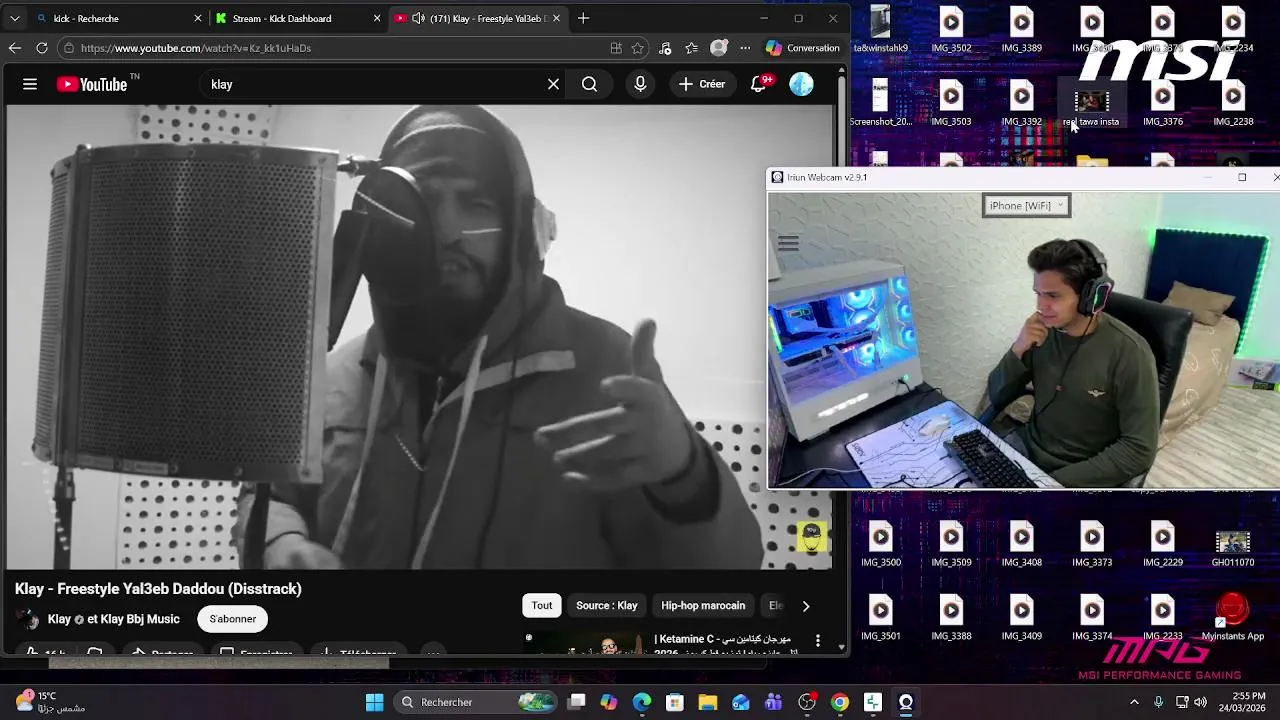Open the Klay channel name link
Viewport: 1280px width, 720px height.
tap(114, 619)
